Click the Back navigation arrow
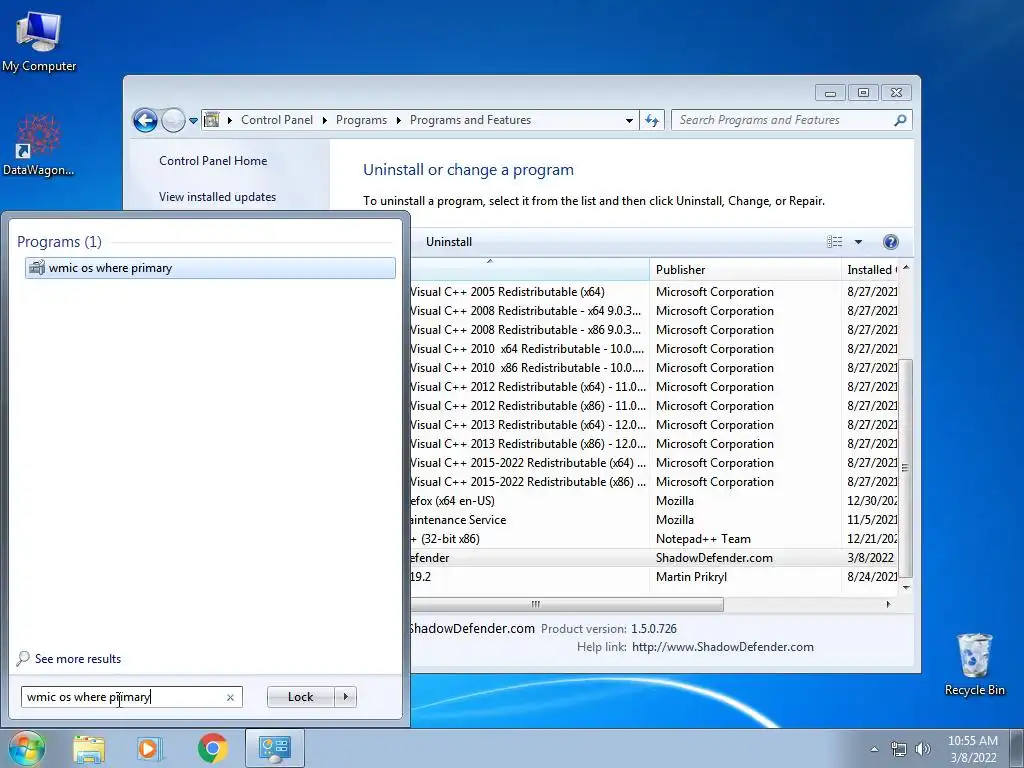 pos(145,120)
